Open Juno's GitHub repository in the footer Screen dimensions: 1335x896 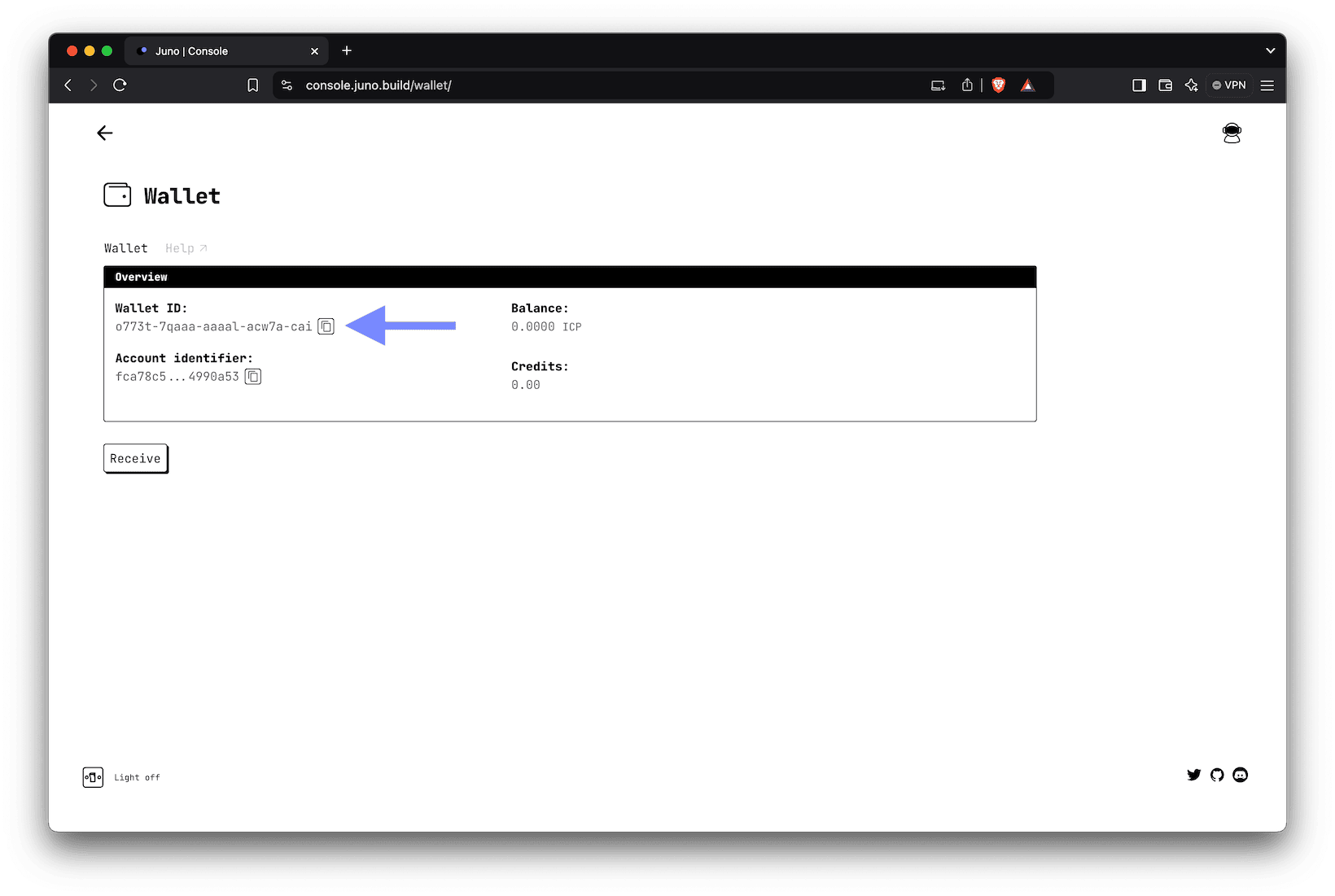coord(1216,775)
